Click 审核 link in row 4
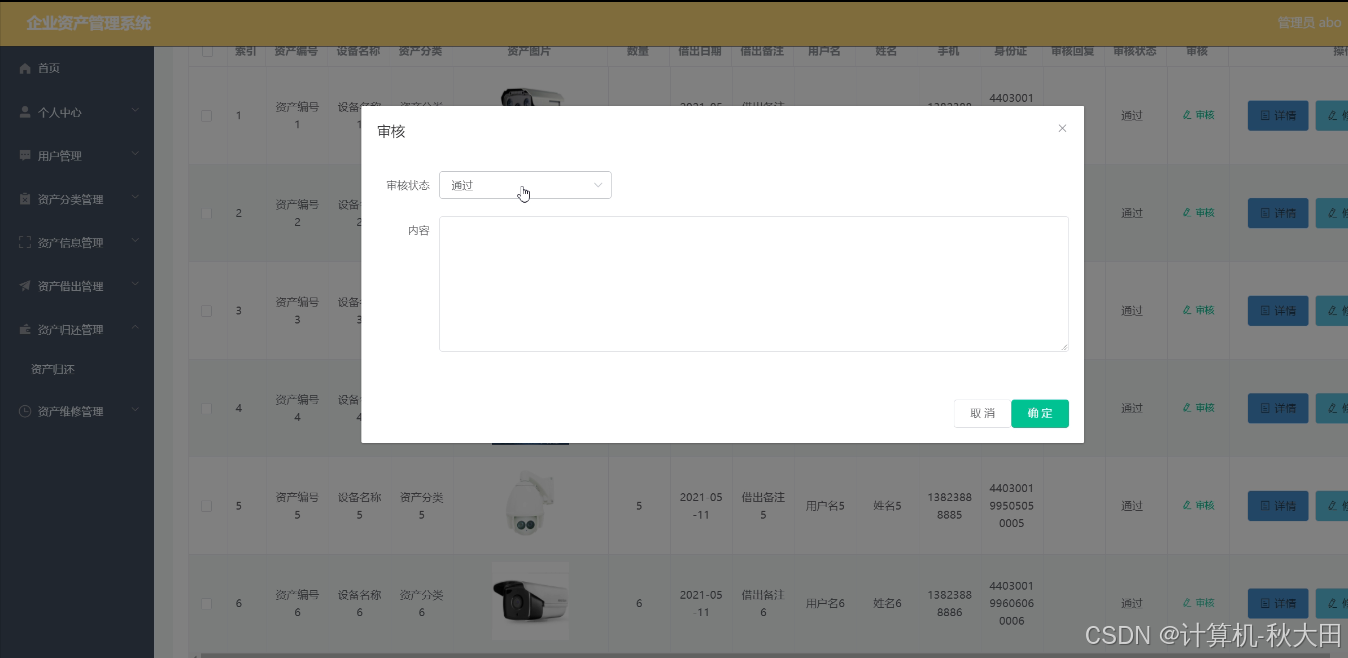1348x658 pixels. click(1198, 408)
